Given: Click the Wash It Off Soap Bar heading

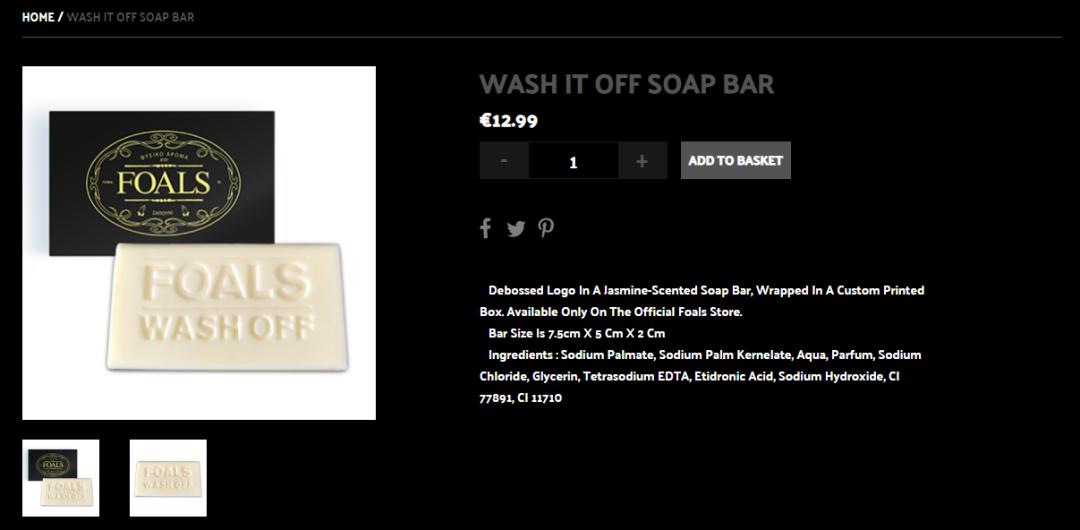Looking at the screenshot, I should pos(627,84).
